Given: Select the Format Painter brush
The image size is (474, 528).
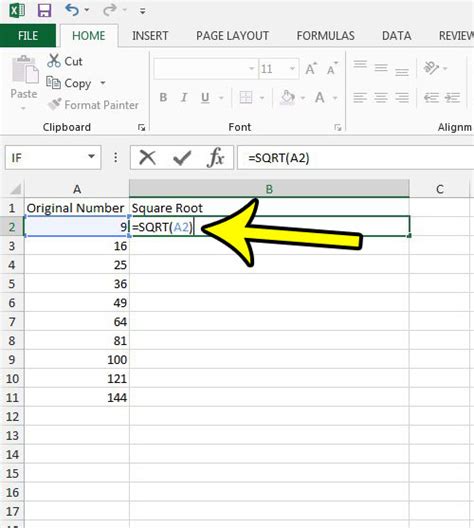Looking at the screenshot, I should [55, 104].
